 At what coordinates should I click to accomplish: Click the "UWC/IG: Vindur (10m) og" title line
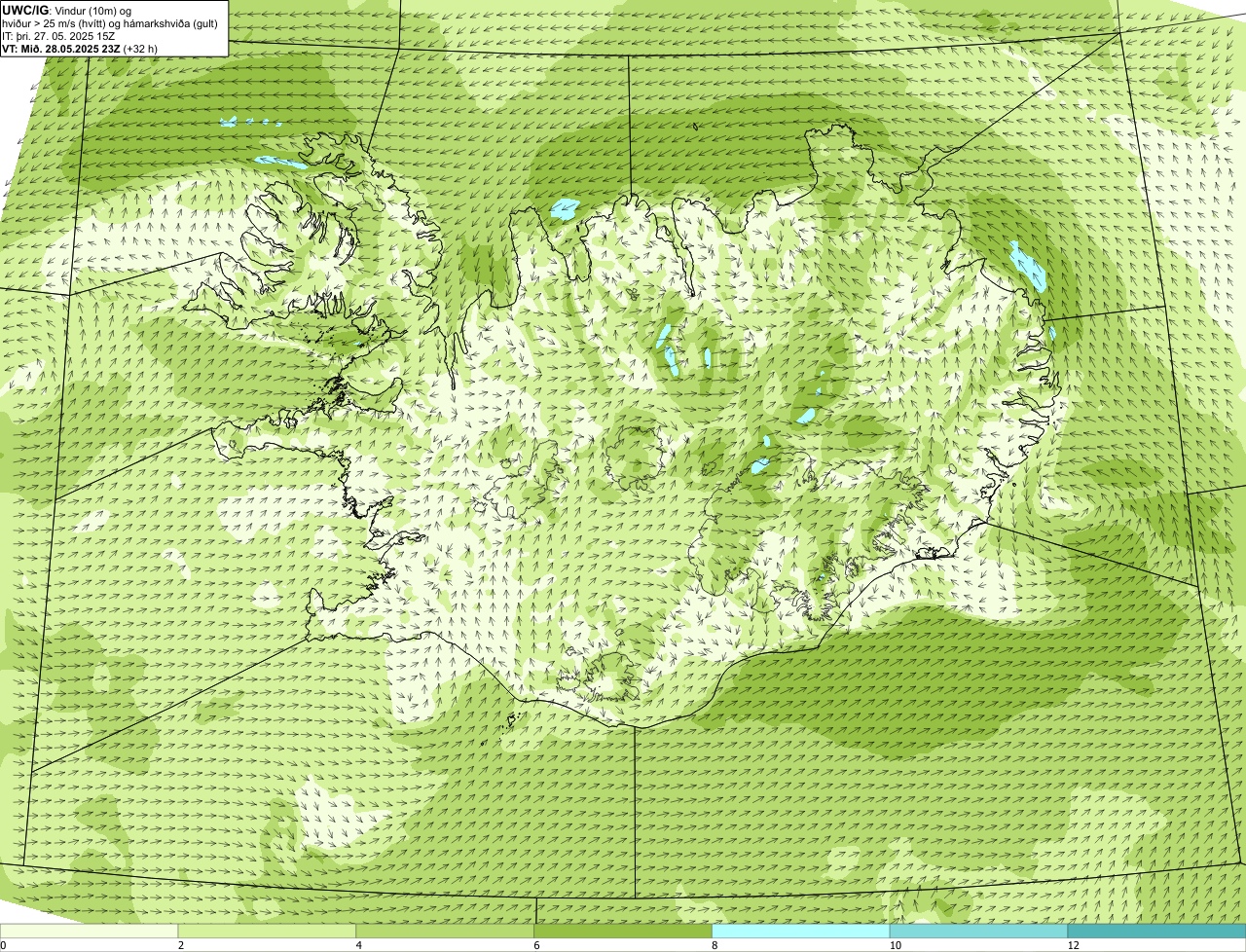pyautogui.click(x=67, y=10)
